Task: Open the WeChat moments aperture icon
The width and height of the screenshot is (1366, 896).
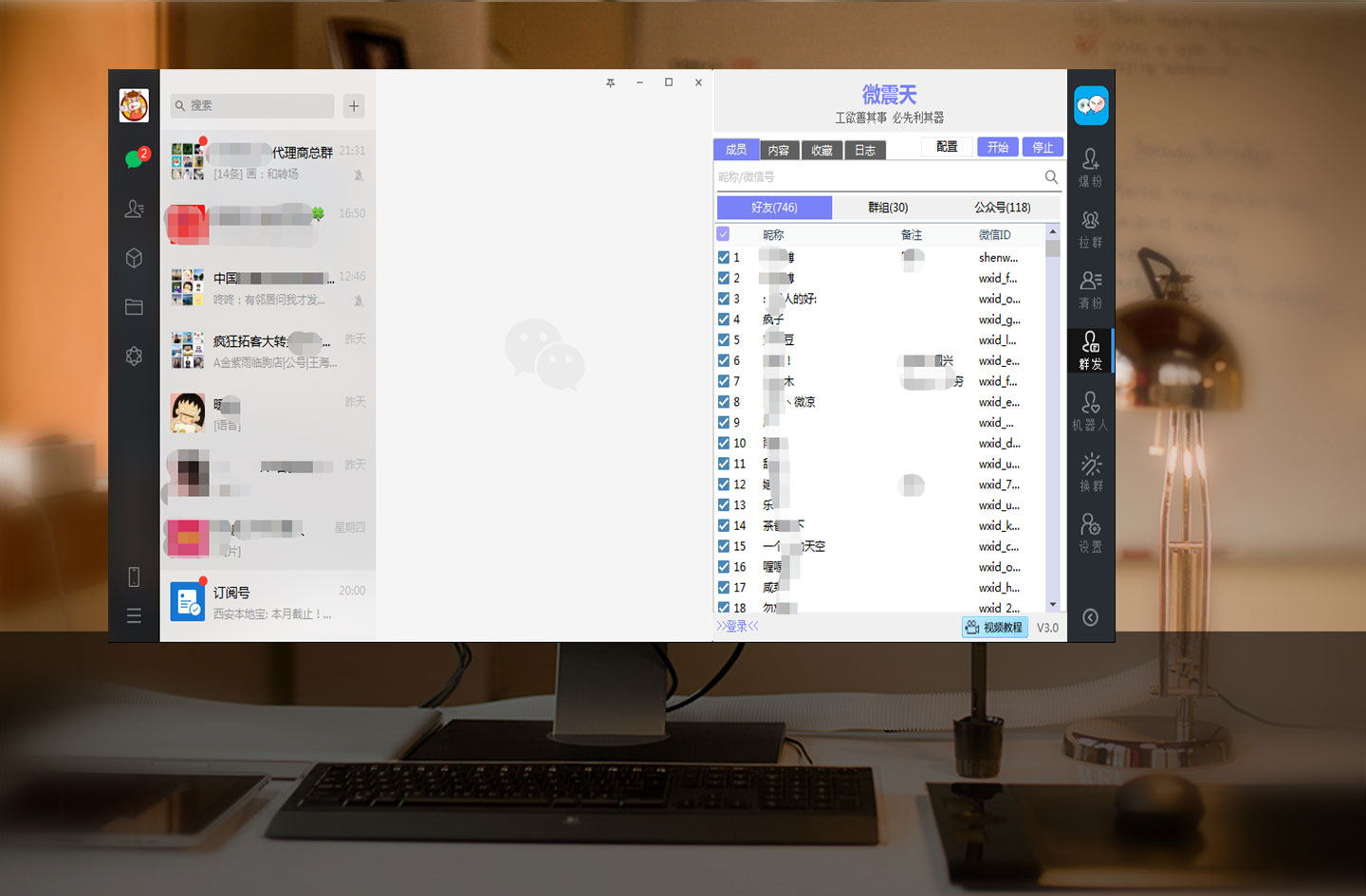Action: (134, 357)
